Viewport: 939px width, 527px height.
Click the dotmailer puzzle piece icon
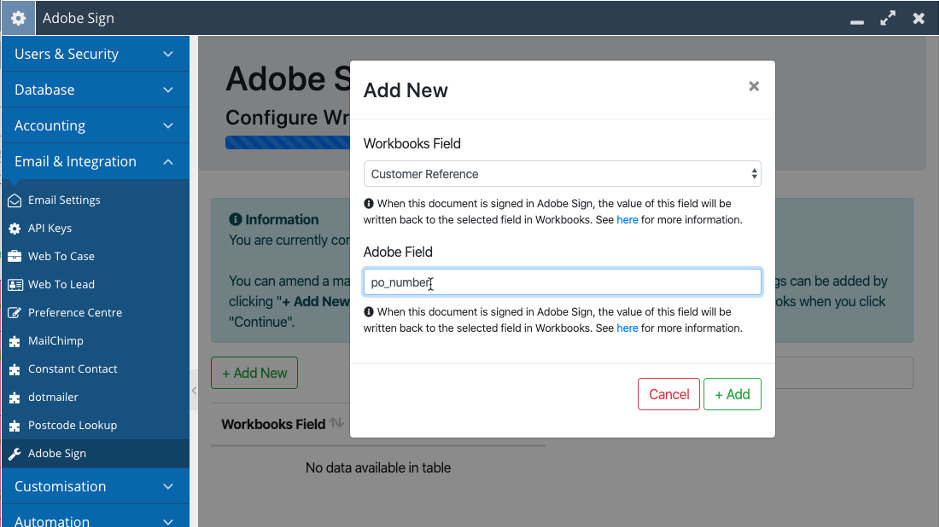point(14,398)
